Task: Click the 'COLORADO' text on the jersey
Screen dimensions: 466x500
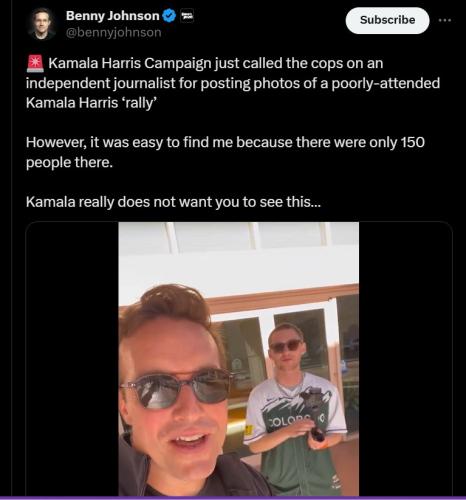Action: coord(297,420)
